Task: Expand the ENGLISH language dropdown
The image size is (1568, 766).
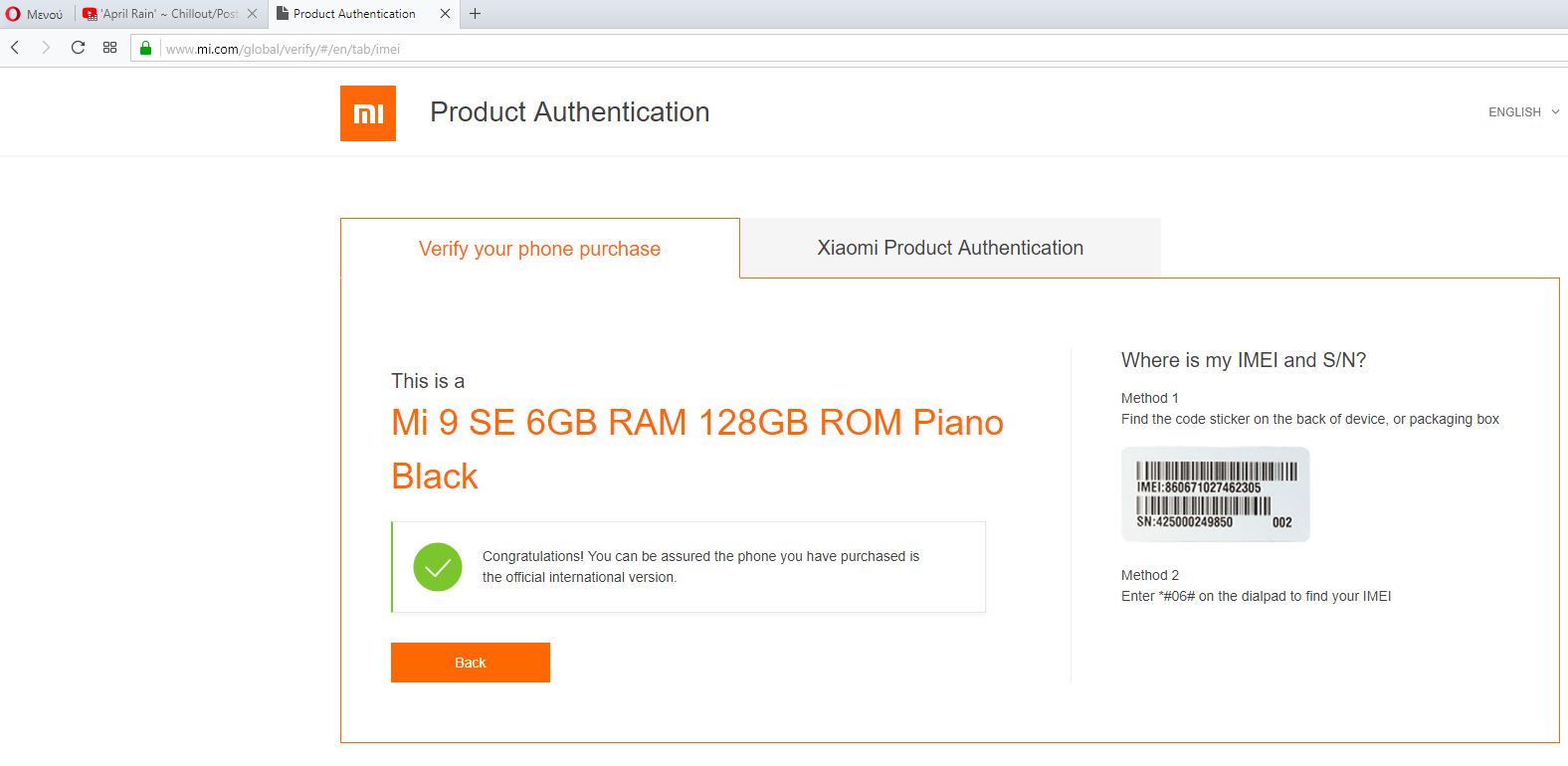Action: [x=1523, y=112]
